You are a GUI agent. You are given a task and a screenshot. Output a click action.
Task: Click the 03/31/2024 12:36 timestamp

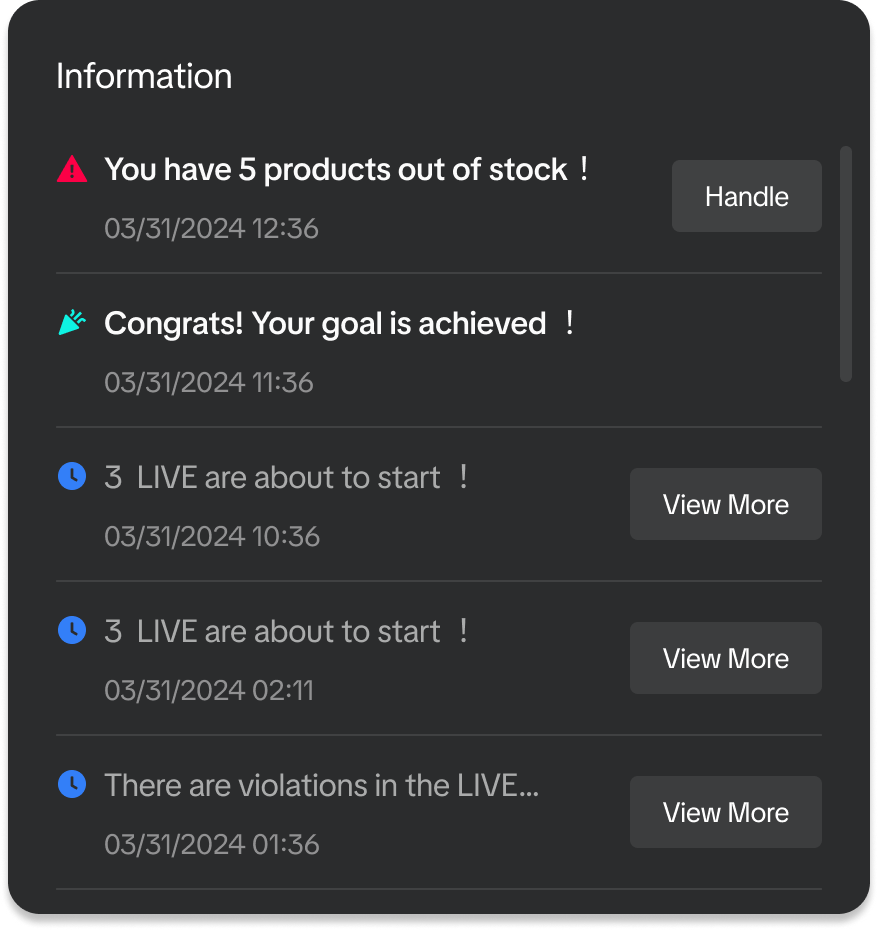(211, 228)
